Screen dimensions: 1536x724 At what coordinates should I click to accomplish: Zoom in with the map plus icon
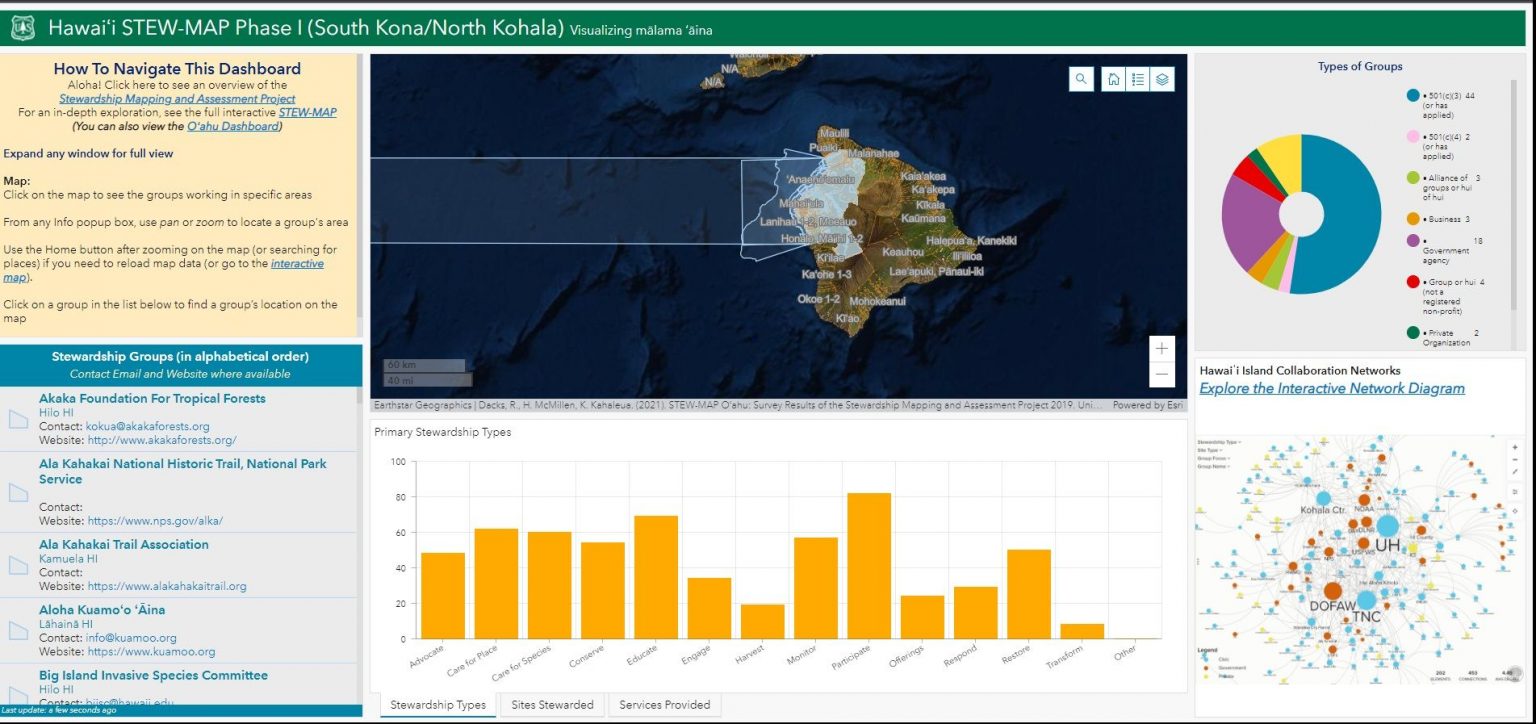click(1161, 348)
